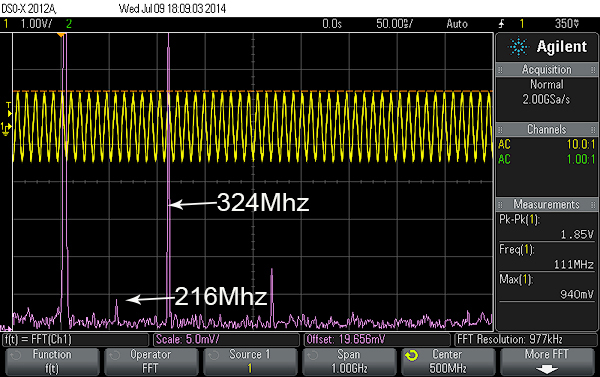The width and height of the screenshot is (600, 377).
Task: Click the right grip icon of Channels header
Action: click(593, 129)
